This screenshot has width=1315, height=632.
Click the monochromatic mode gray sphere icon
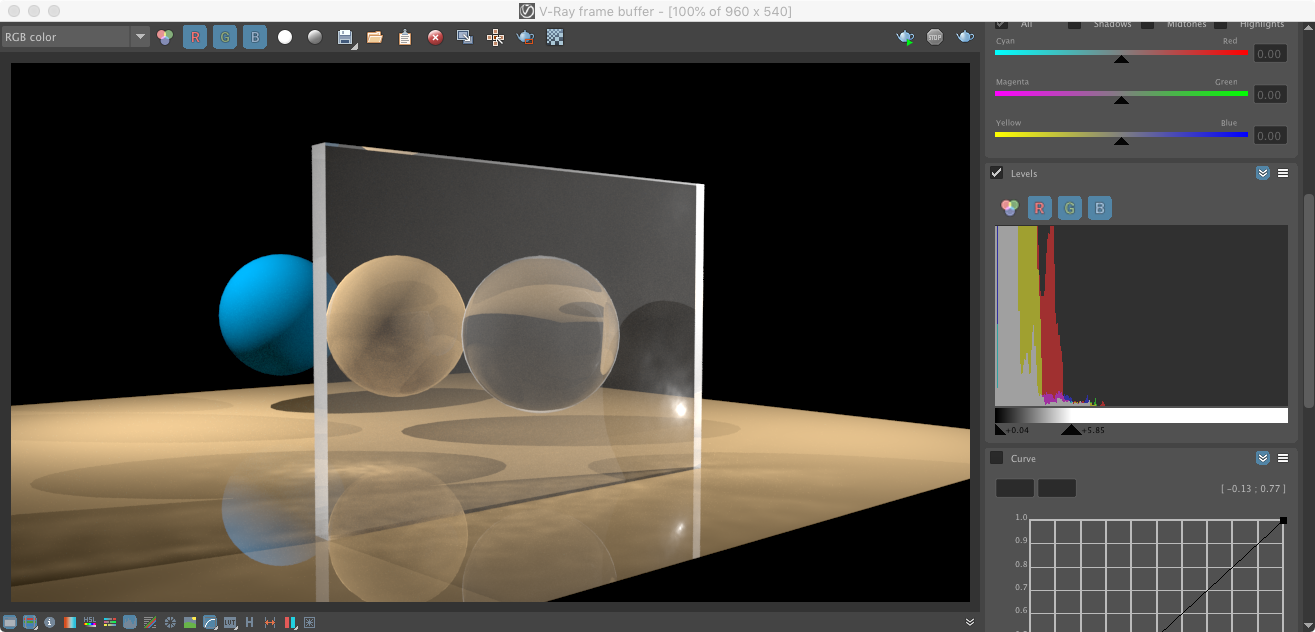point(315,37)
